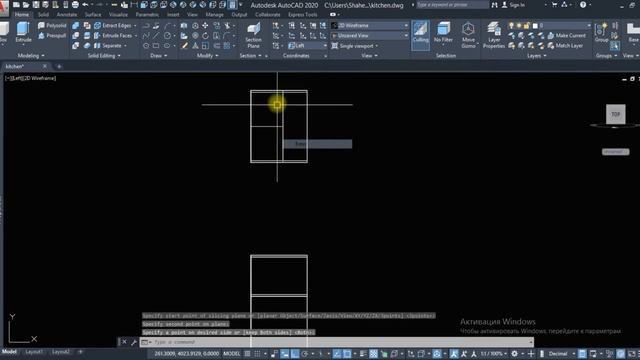
Task: Select the Move tool in Modify
Action: (x=205, y=25)
